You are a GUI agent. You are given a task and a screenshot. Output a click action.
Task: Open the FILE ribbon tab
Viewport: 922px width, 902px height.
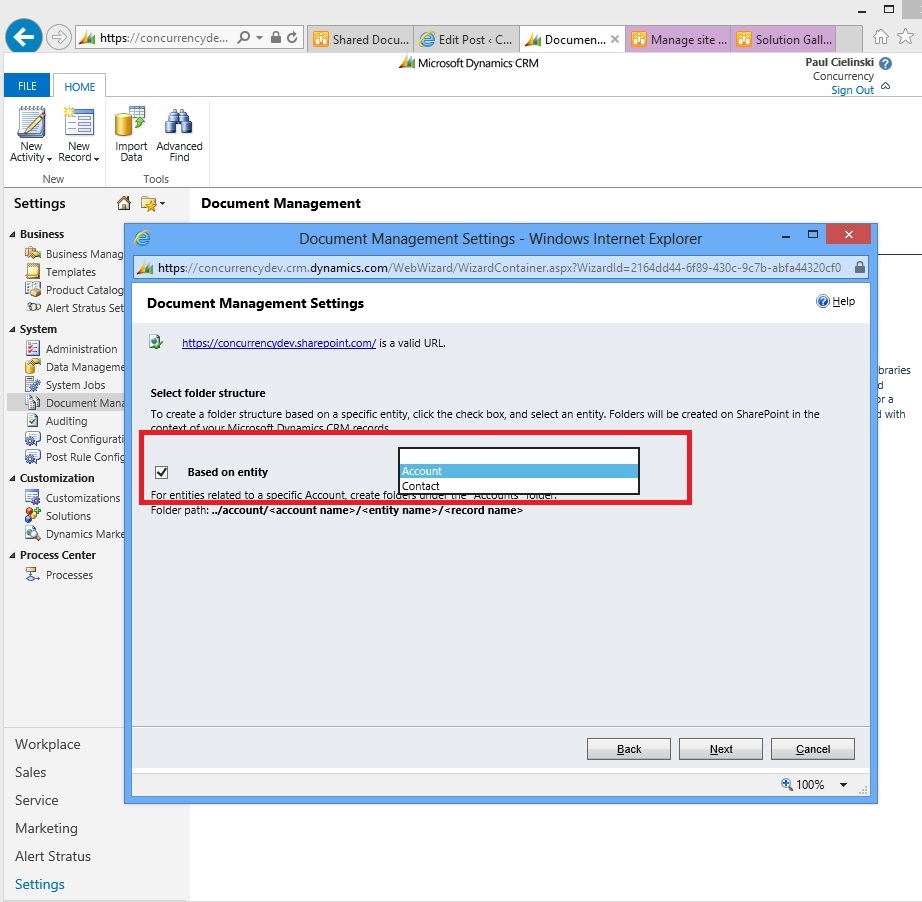click(27, 86)
